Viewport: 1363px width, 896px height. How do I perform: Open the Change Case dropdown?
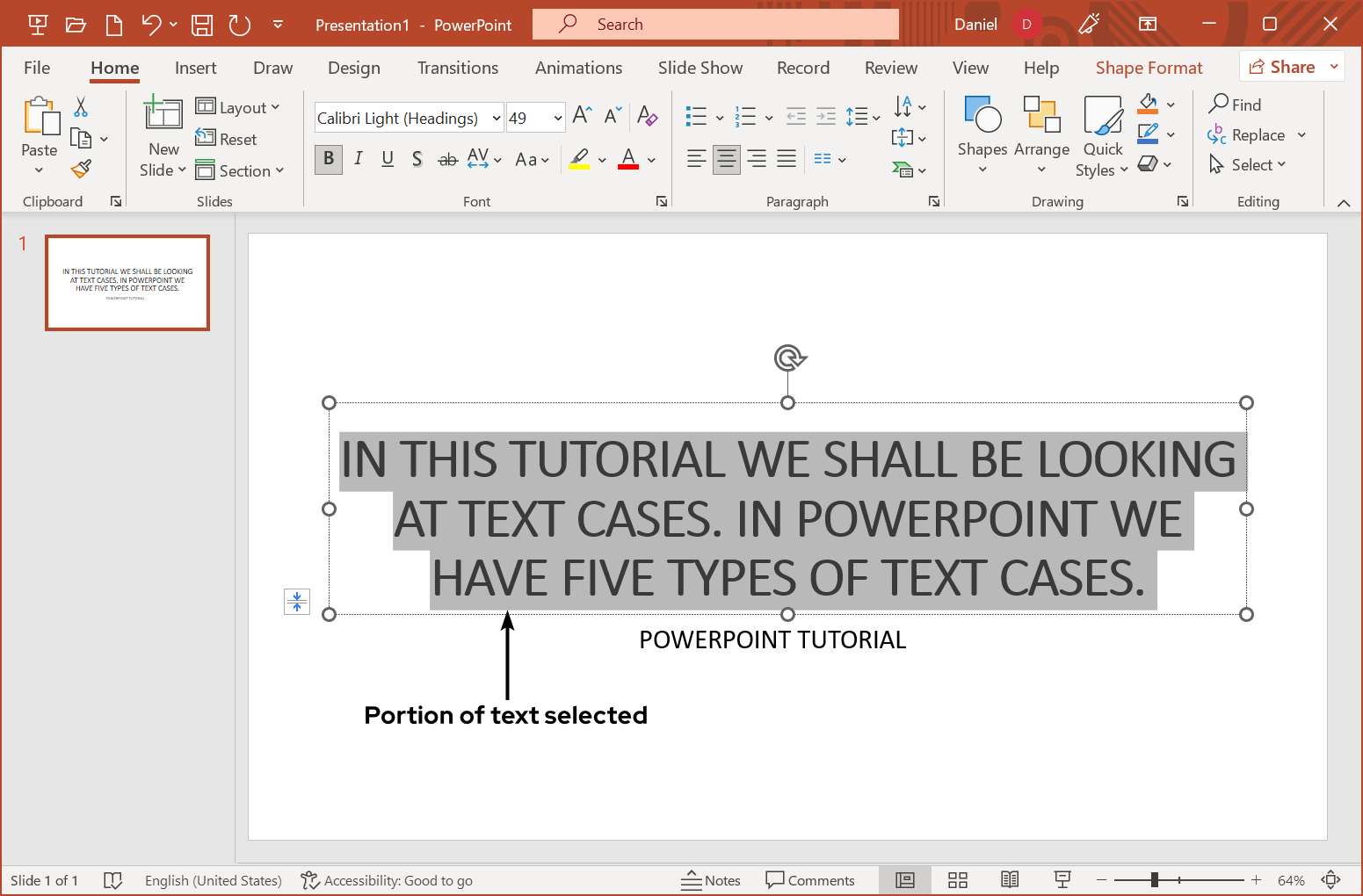tap(532, 160)
